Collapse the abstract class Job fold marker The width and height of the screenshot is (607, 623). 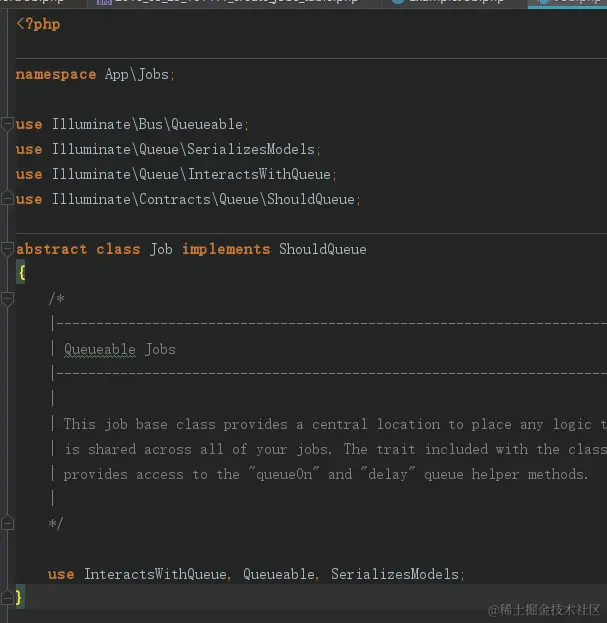[7, 249]
